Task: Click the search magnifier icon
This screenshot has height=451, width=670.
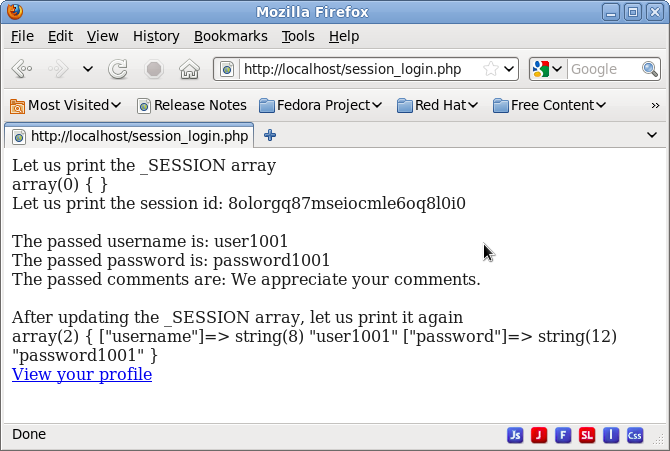Action: click(x=649, y=69)
